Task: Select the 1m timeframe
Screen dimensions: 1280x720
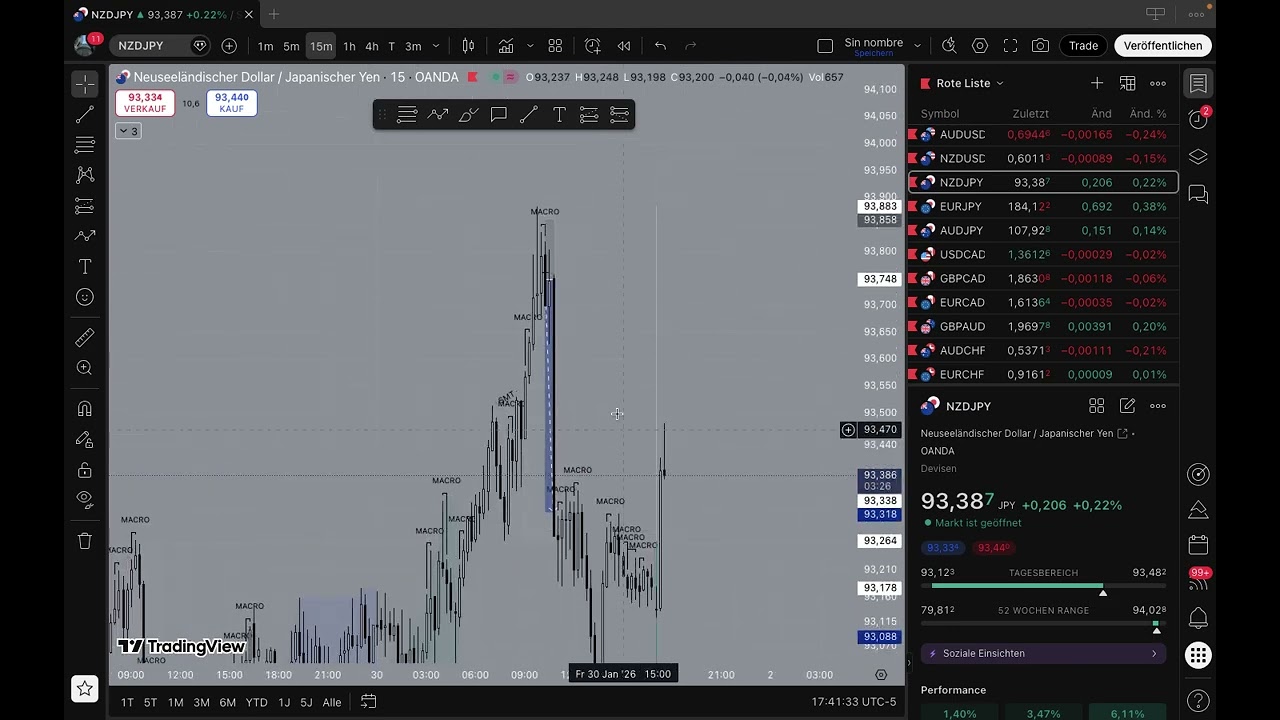Action: click(x=265, y=46)
